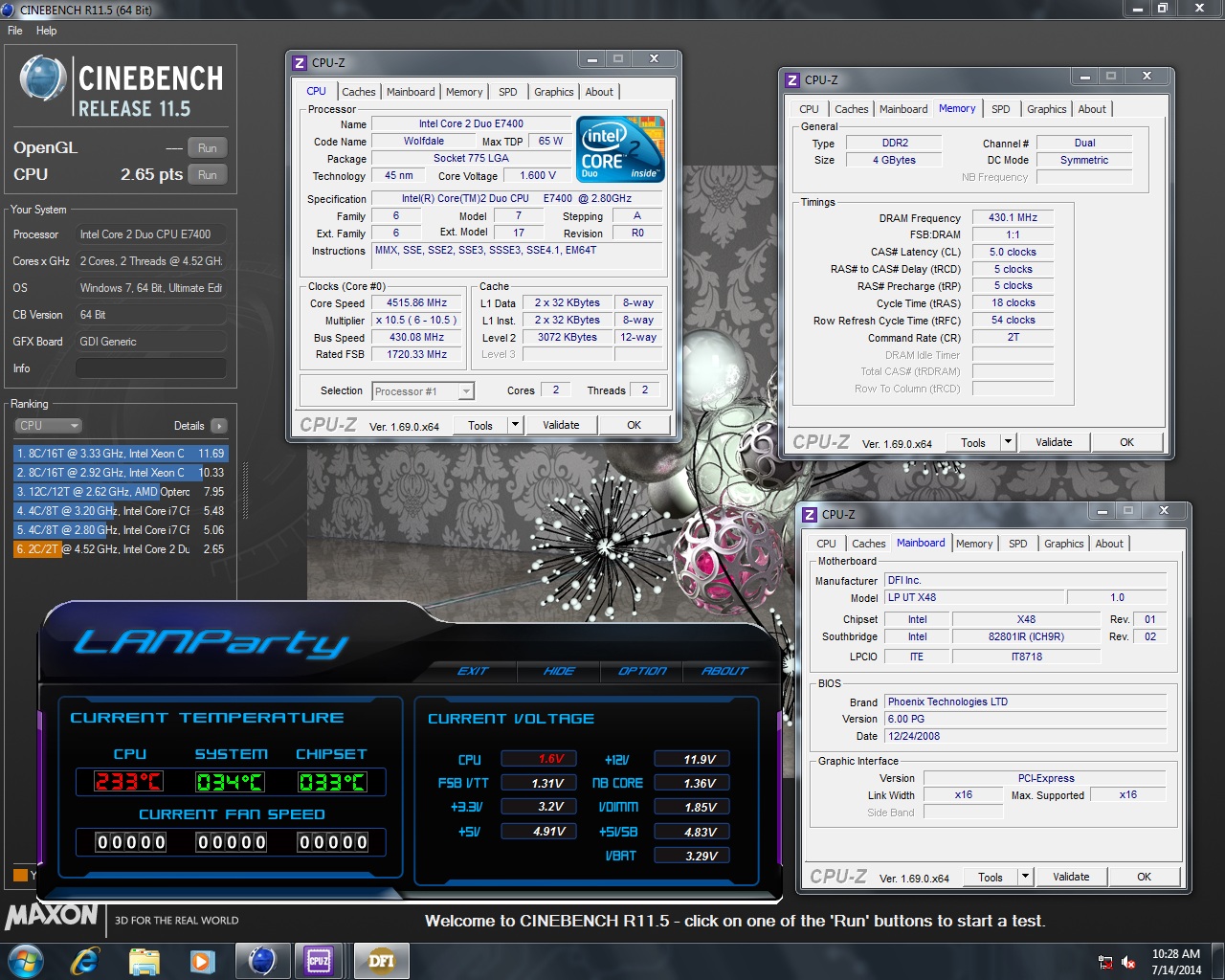Run the CPU benchmark
Image resolution: width=1225 pixels, height=980 pixels.
208,175
